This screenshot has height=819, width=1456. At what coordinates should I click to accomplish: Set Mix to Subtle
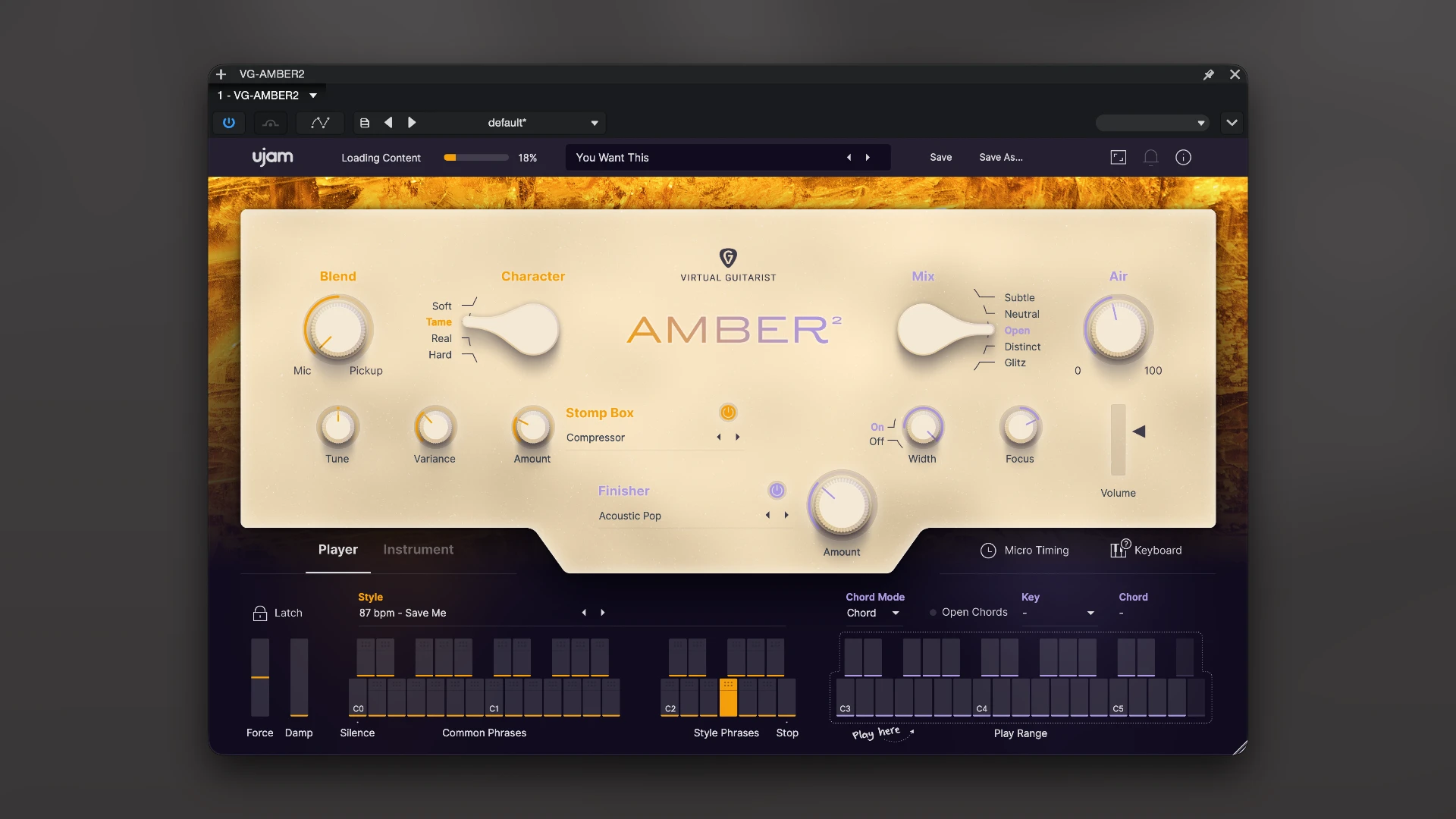tap(1019, 298)
